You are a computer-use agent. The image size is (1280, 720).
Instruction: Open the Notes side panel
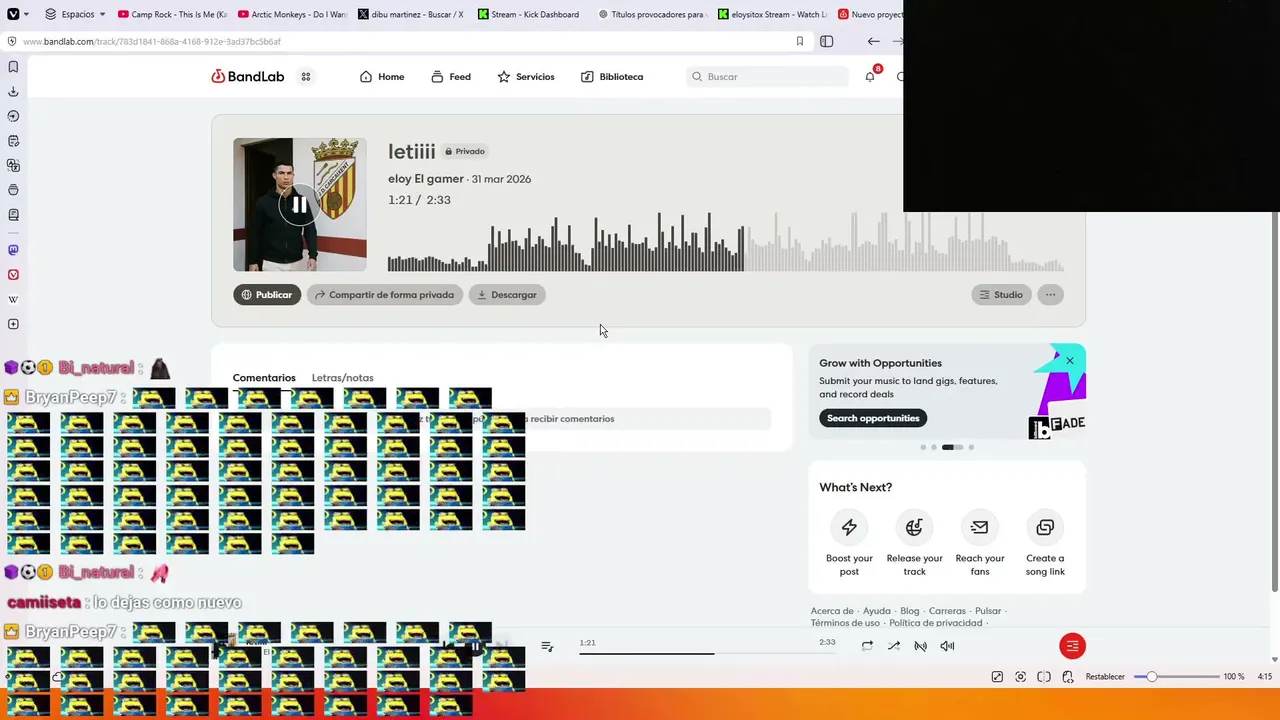[x=13, y=141]
